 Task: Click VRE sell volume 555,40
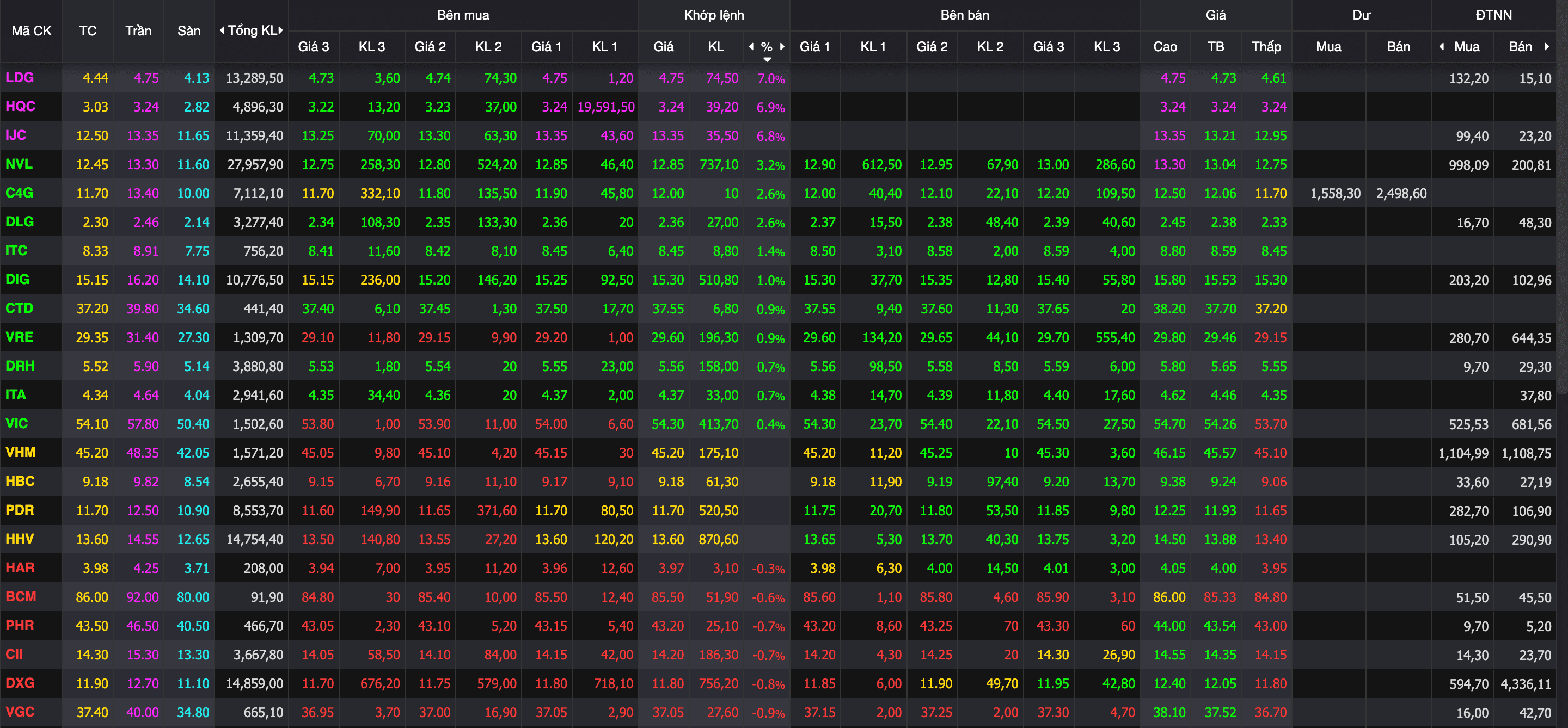[x=1115, y=337]
